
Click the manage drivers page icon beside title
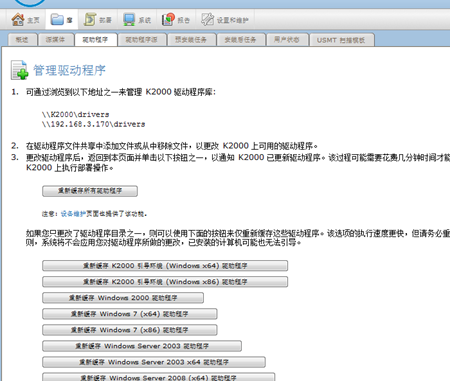19,70
